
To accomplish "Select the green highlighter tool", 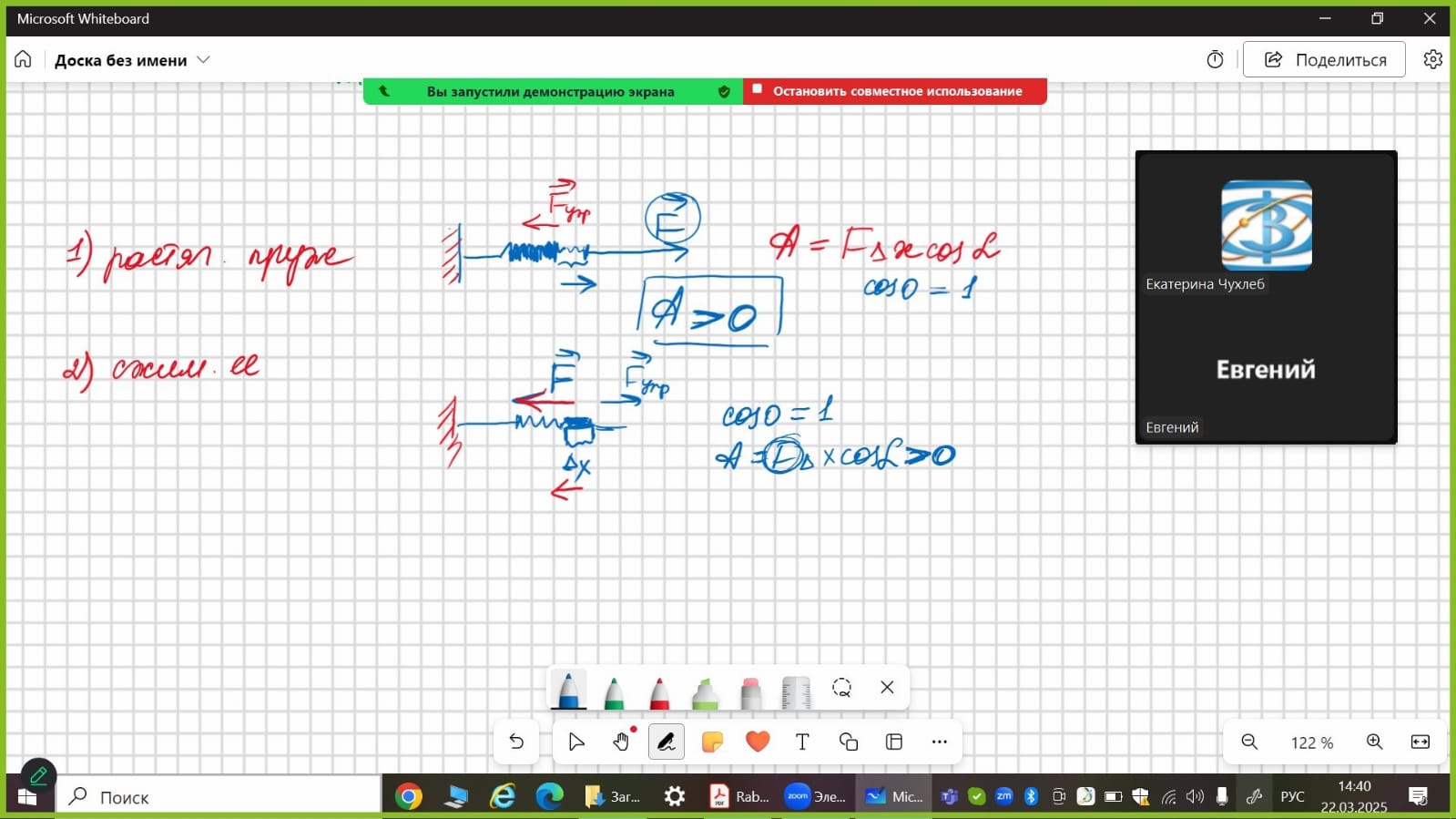I will (x=705, y=692).
